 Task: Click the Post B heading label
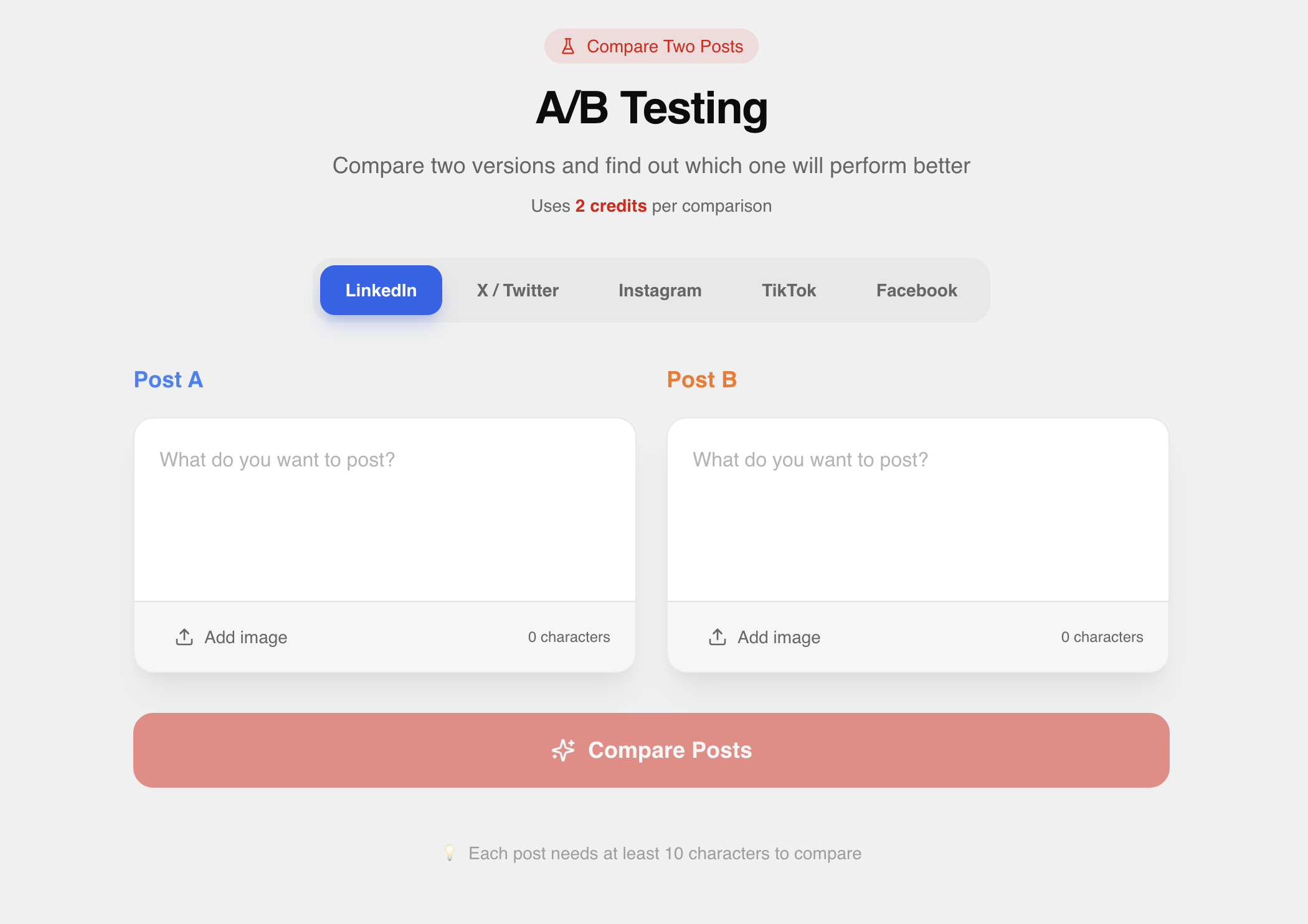pyautogui.click(x=702, y=380)
